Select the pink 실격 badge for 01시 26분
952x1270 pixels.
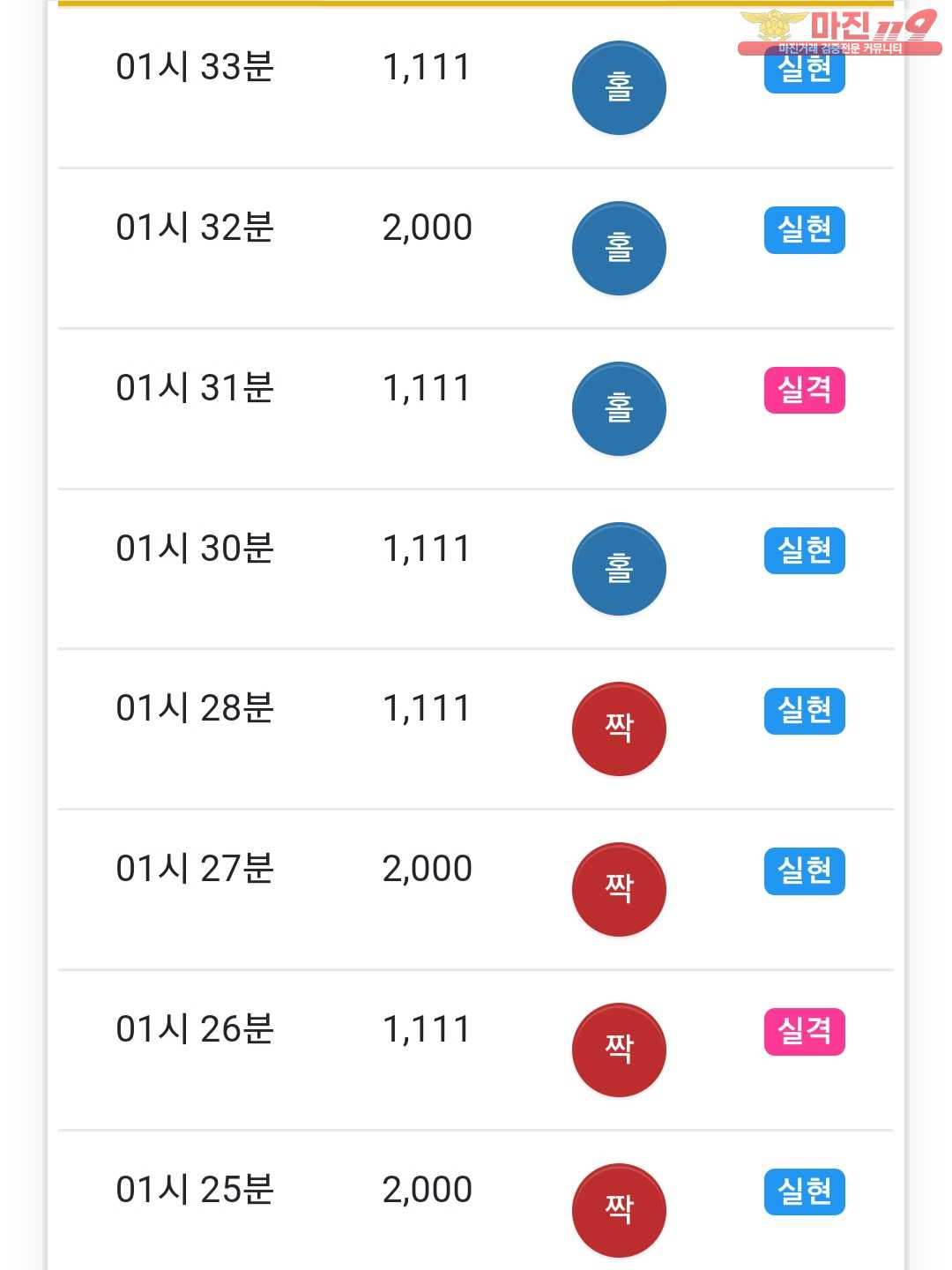[x=804, y=1032]
